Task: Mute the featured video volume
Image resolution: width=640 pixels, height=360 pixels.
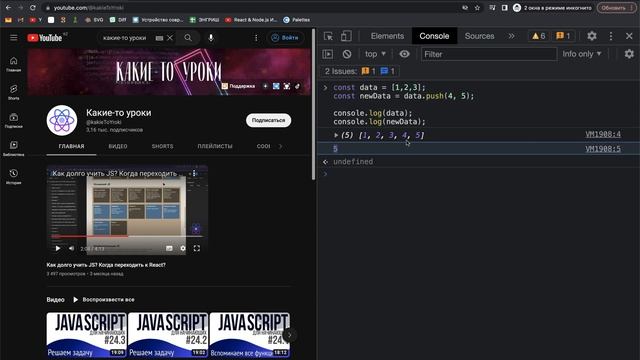Action: pyautogui.click(x=71, y=248)
